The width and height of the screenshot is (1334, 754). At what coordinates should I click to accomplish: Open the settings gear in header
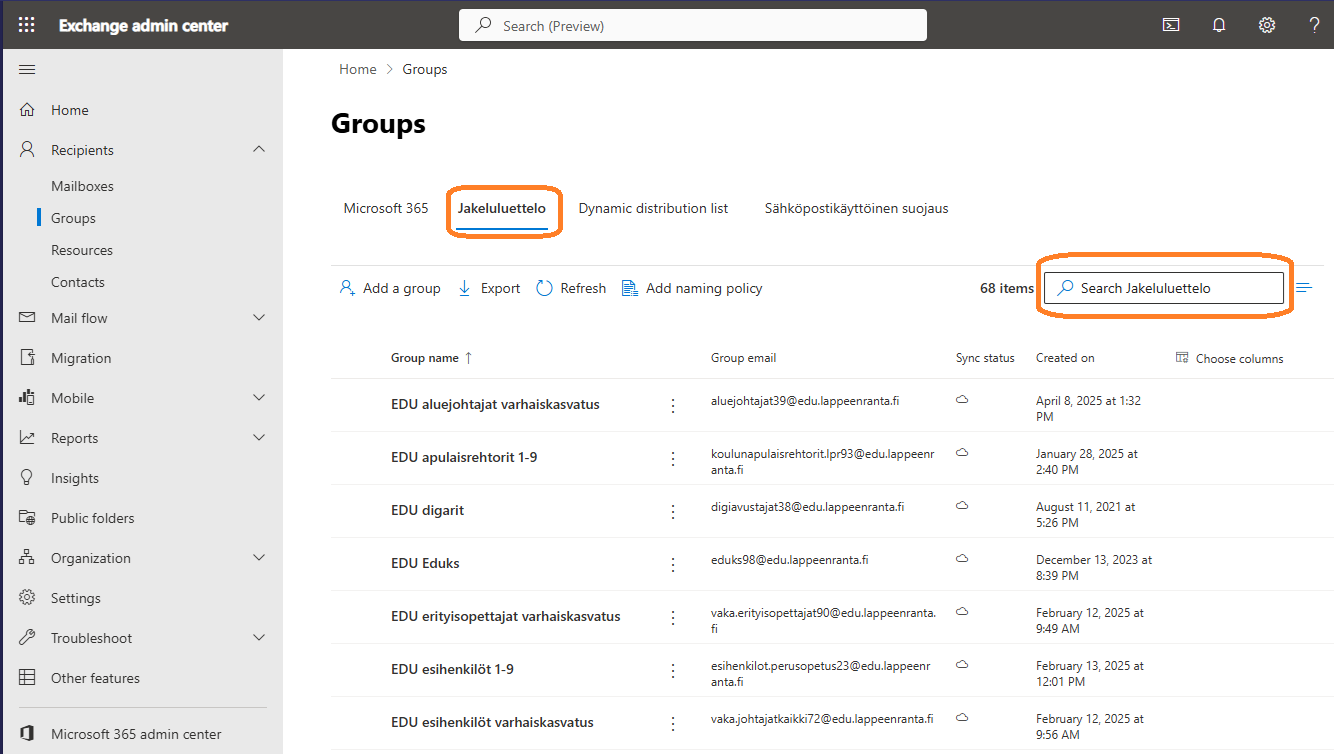point(1266,25)
